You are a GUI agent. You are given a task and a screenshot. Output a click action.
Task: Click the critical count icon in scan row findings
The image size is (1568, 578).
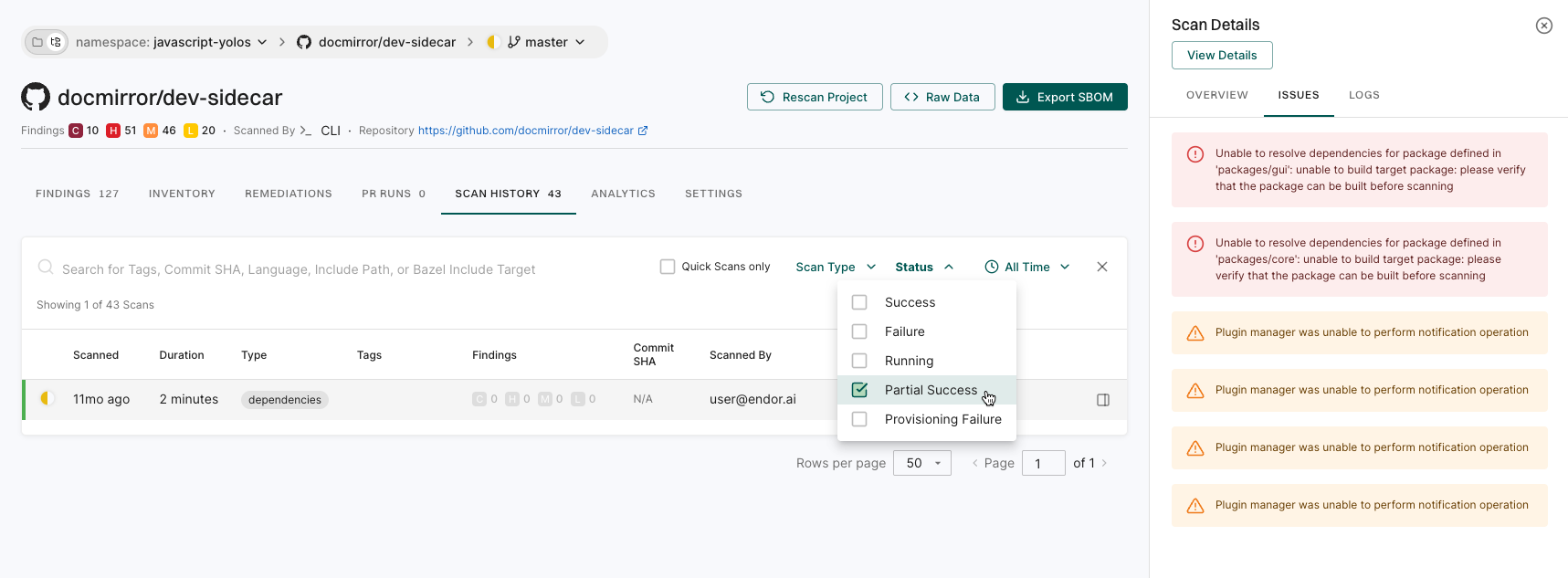tap(479, 399)
